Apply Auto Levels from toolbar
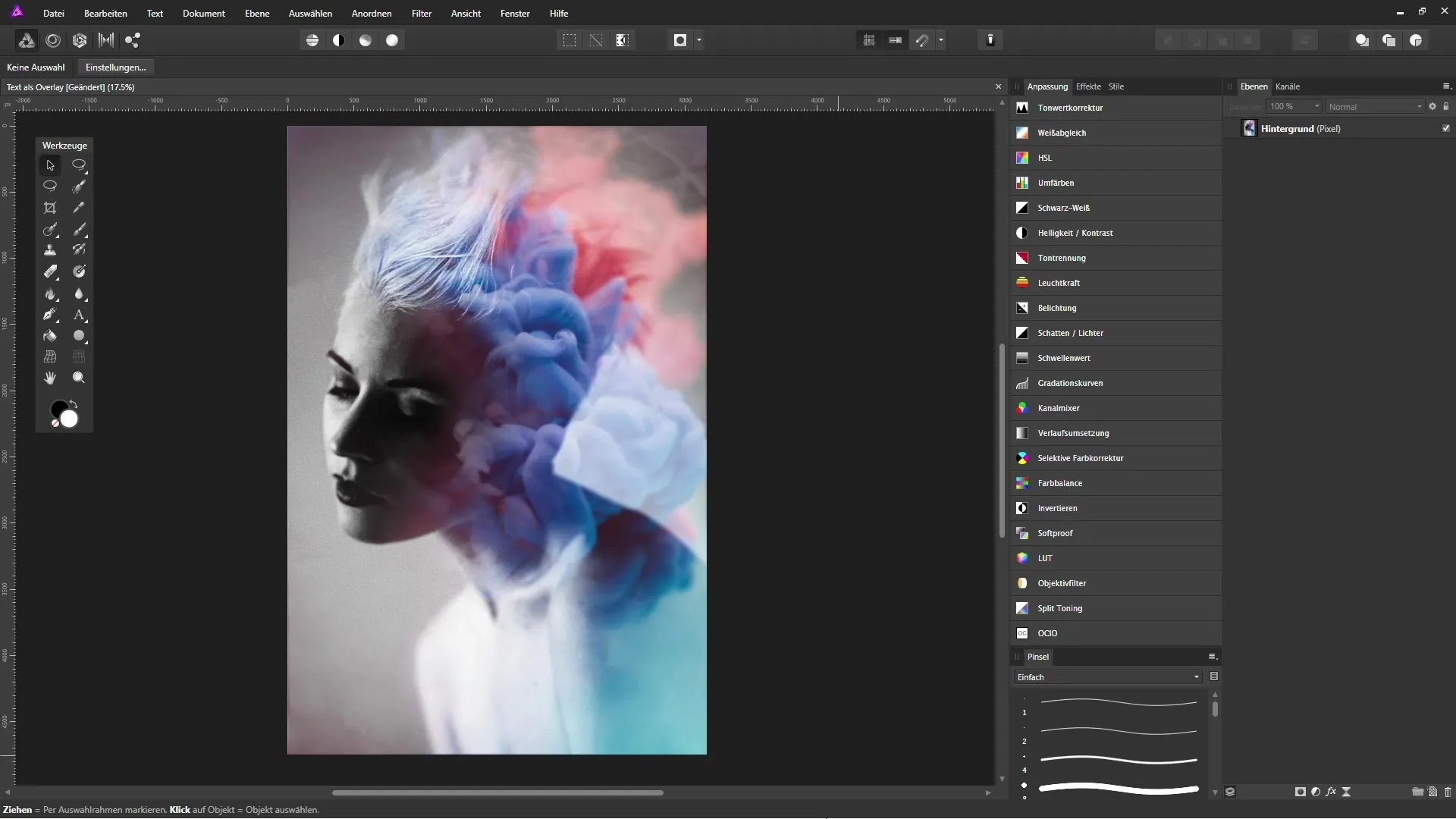 click(312, 40)
